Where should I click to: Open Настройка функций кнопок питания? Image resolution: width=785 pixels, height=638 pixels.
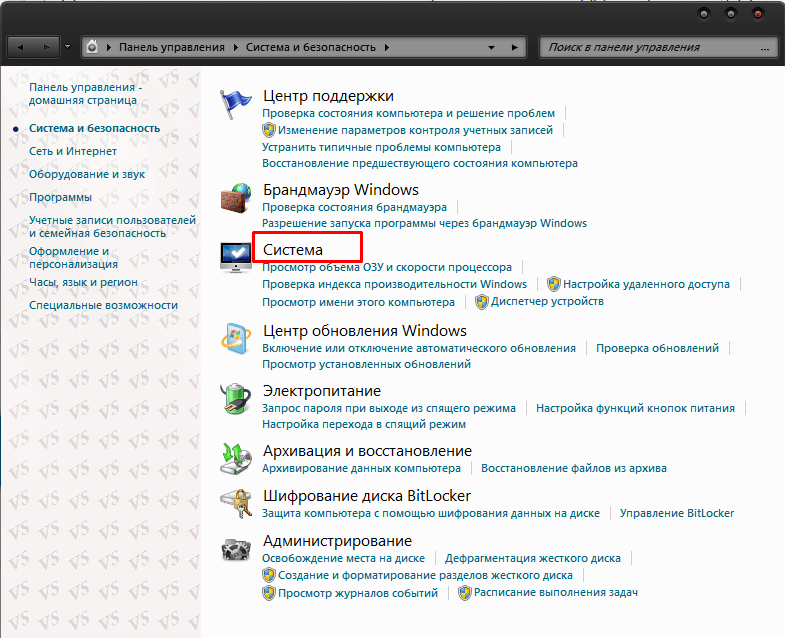[x=635, y=408]
